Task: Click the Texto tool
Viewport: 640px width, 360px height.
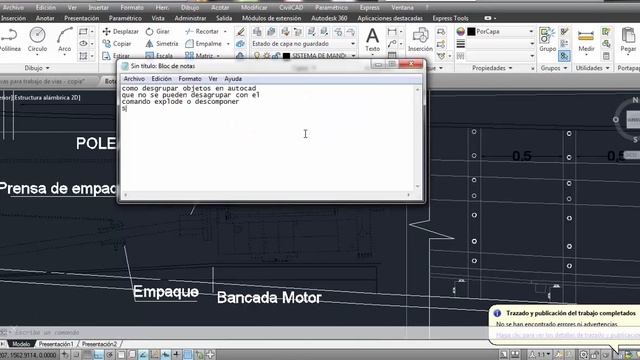Action: (372, 40)
